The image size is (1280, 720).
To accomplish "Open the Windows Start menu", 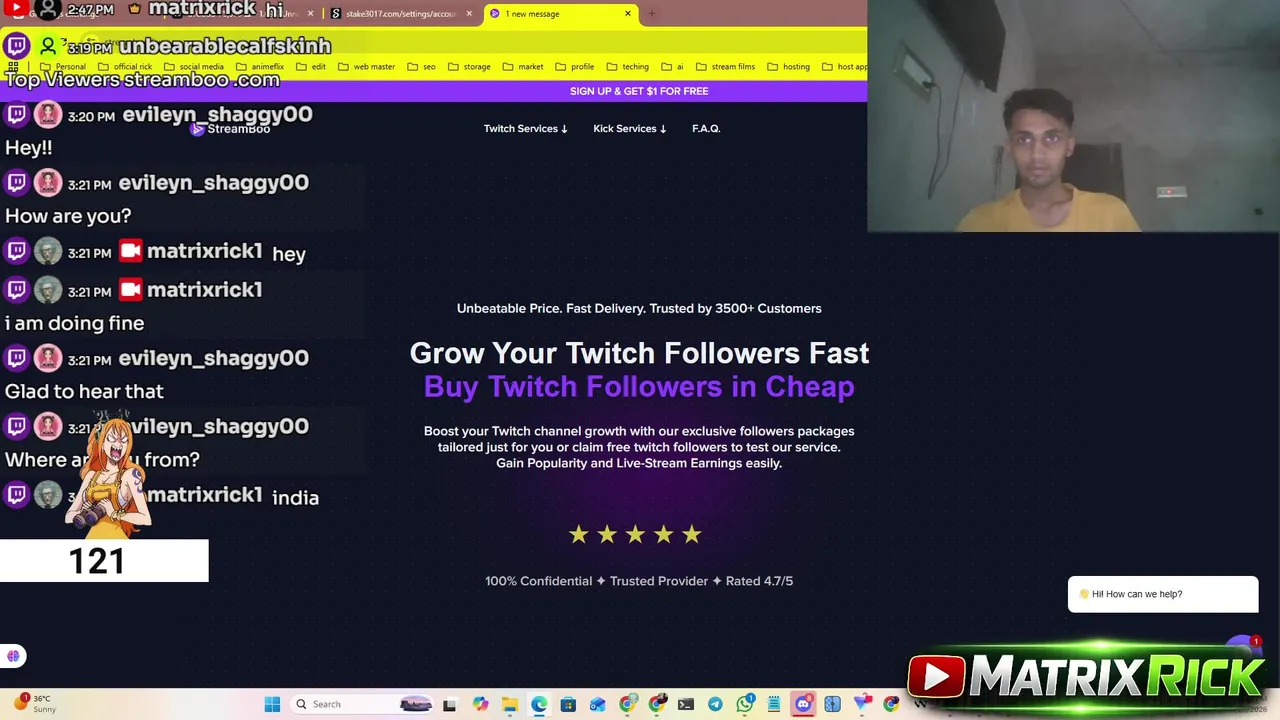I will coord(272,704).
